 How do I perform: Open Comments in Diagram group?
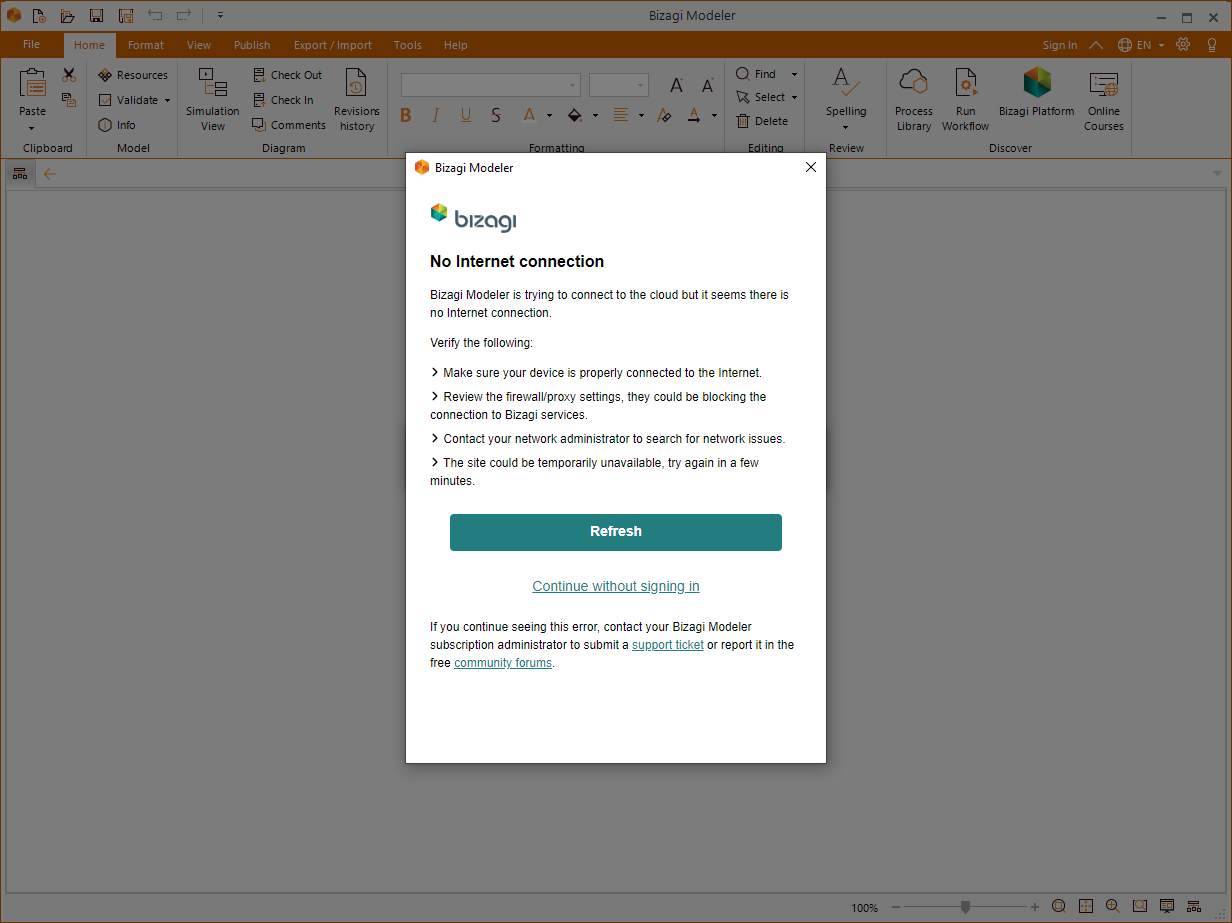coord(289,125)
